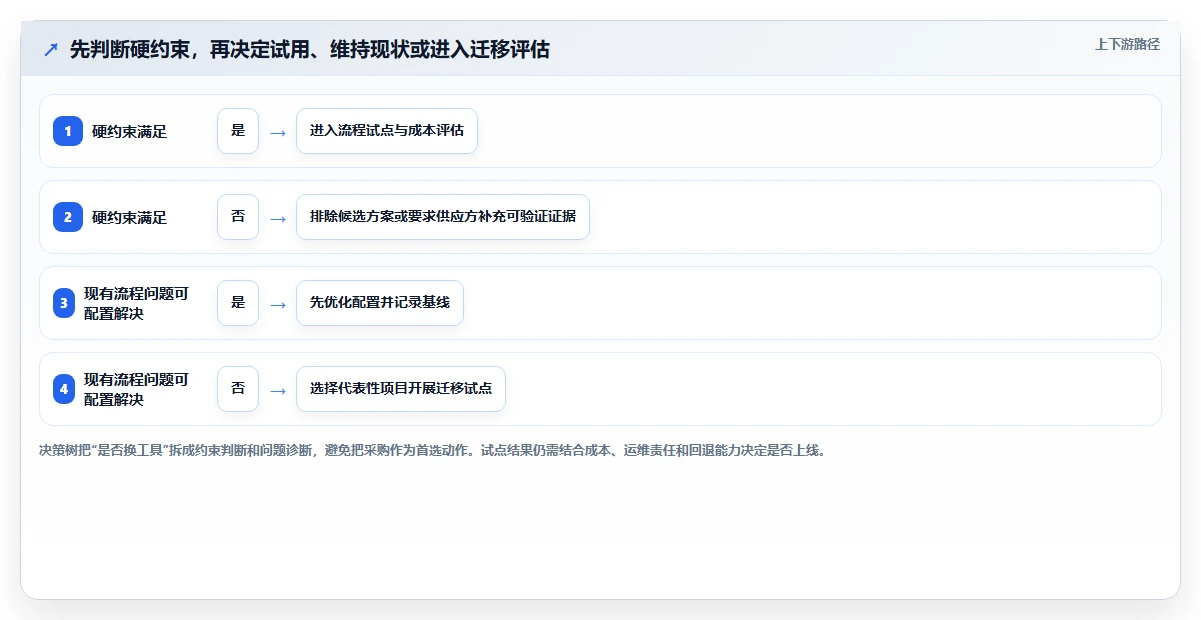Select step number 2 badge
Viewport: 1201px width, 620px height.
click(x=67, y=217)
